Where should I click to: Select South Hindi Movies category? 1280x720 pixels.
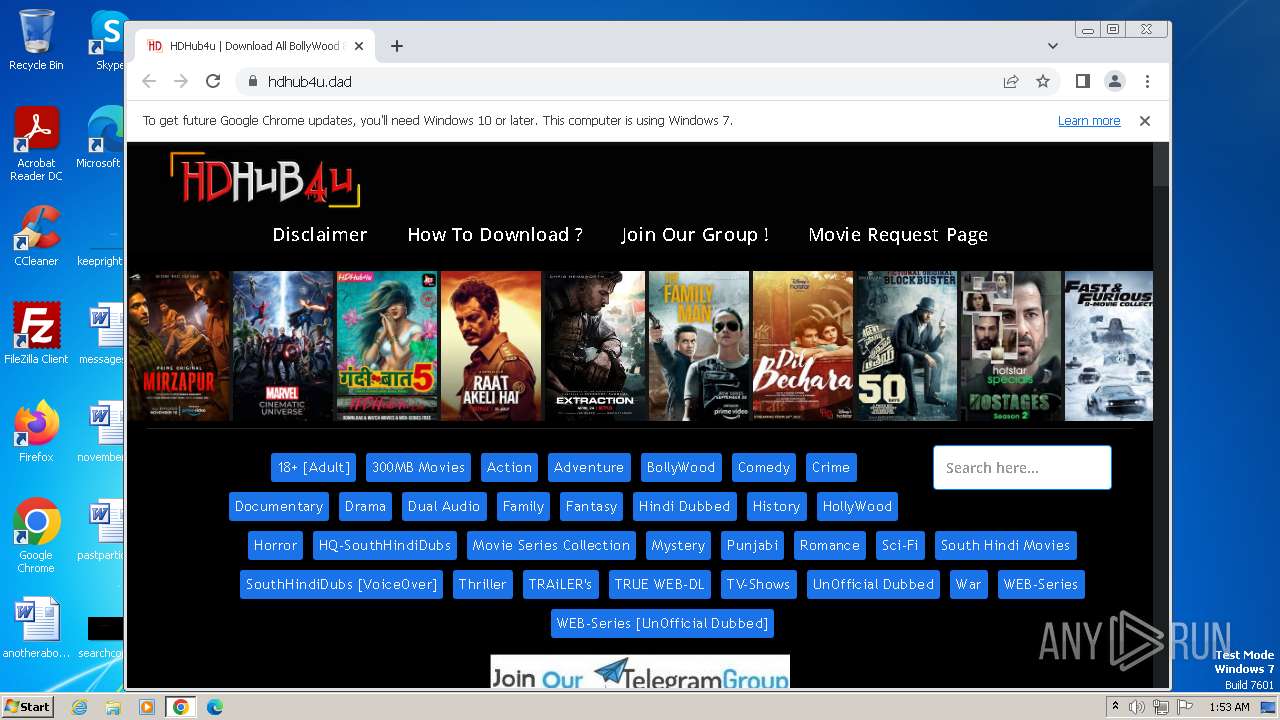[x=1005, y=545]
